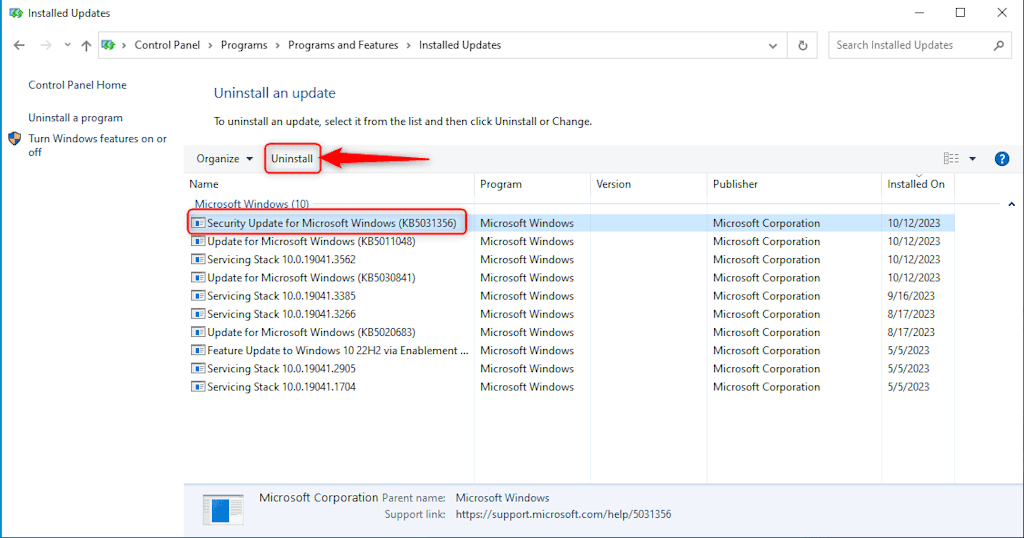
Task: Expand chevron after Programs breadcrumb
Action: (278, 45)
